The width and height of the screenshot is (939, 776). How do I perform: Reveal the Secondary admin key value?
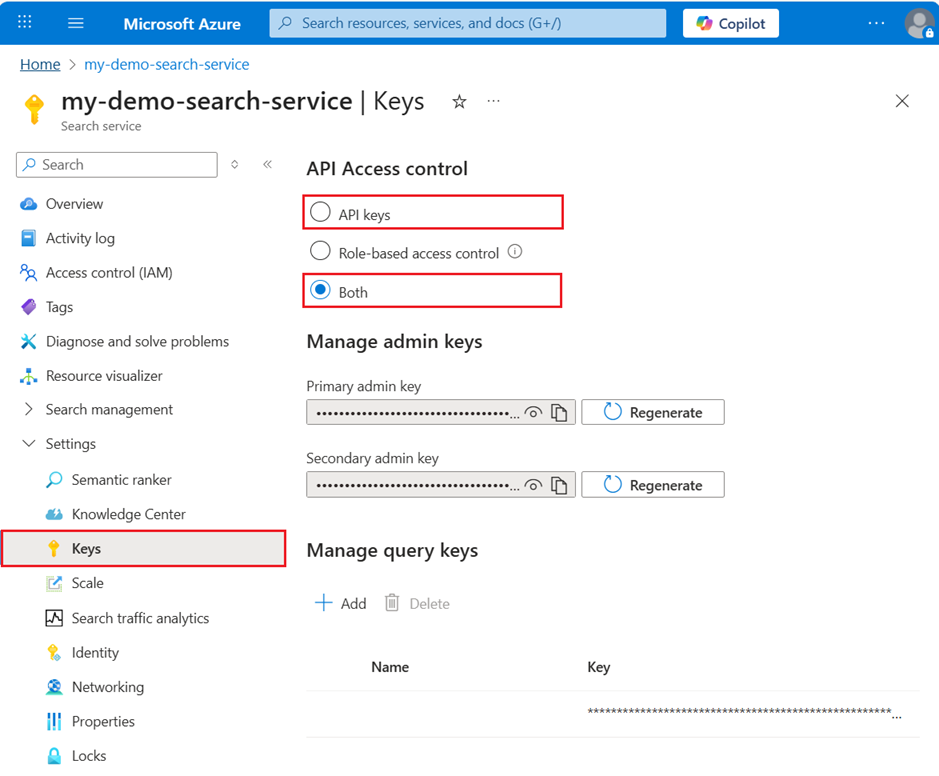(x=533, y=484)
